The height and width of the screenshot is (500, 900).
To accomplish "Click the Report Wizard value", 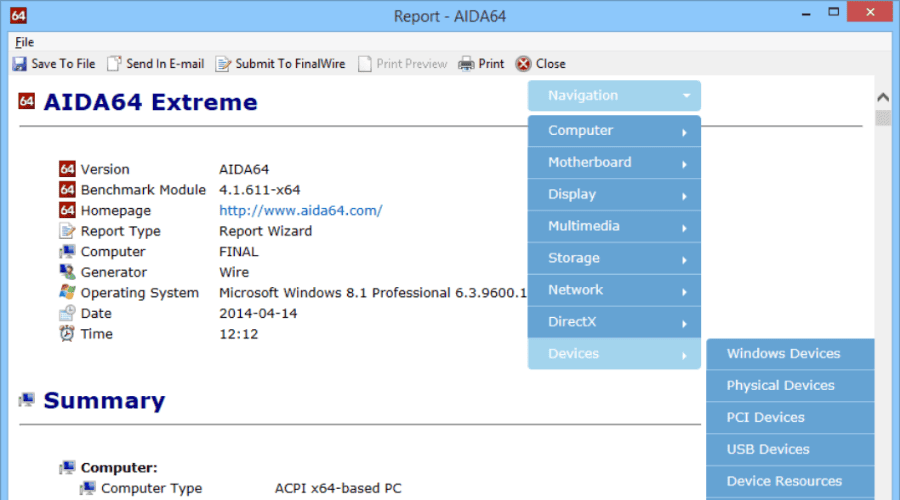I will [x=266, y=231].
